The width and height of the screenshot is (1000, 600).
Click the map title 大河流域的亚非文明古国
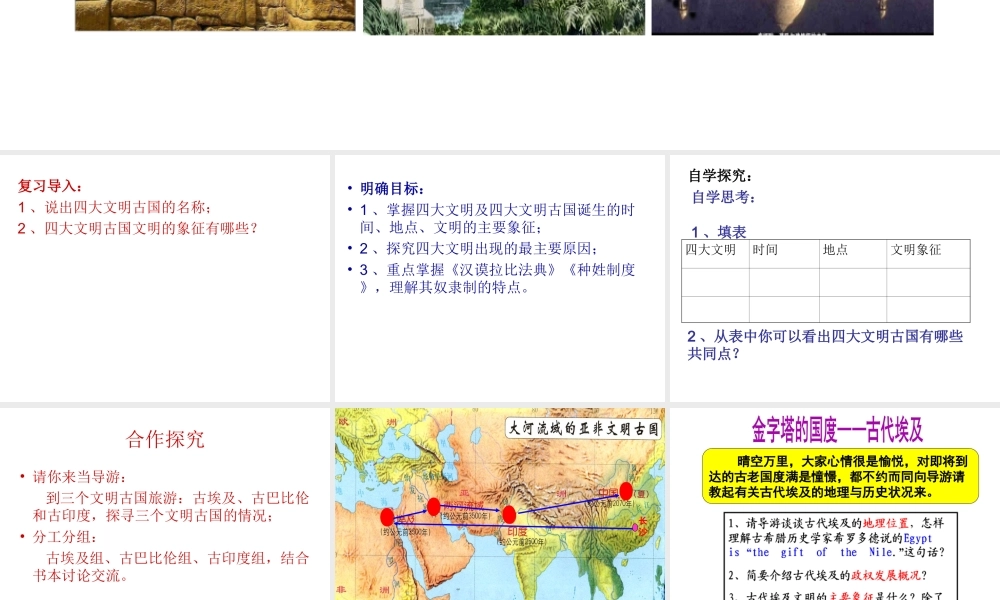tap(584, 428)
